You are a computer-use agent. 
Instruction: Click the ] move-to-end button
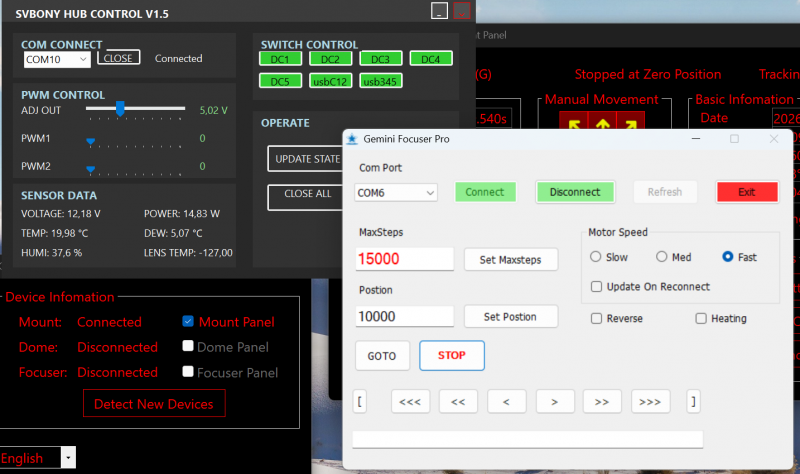pyautogui.click(x=693, y=402)
